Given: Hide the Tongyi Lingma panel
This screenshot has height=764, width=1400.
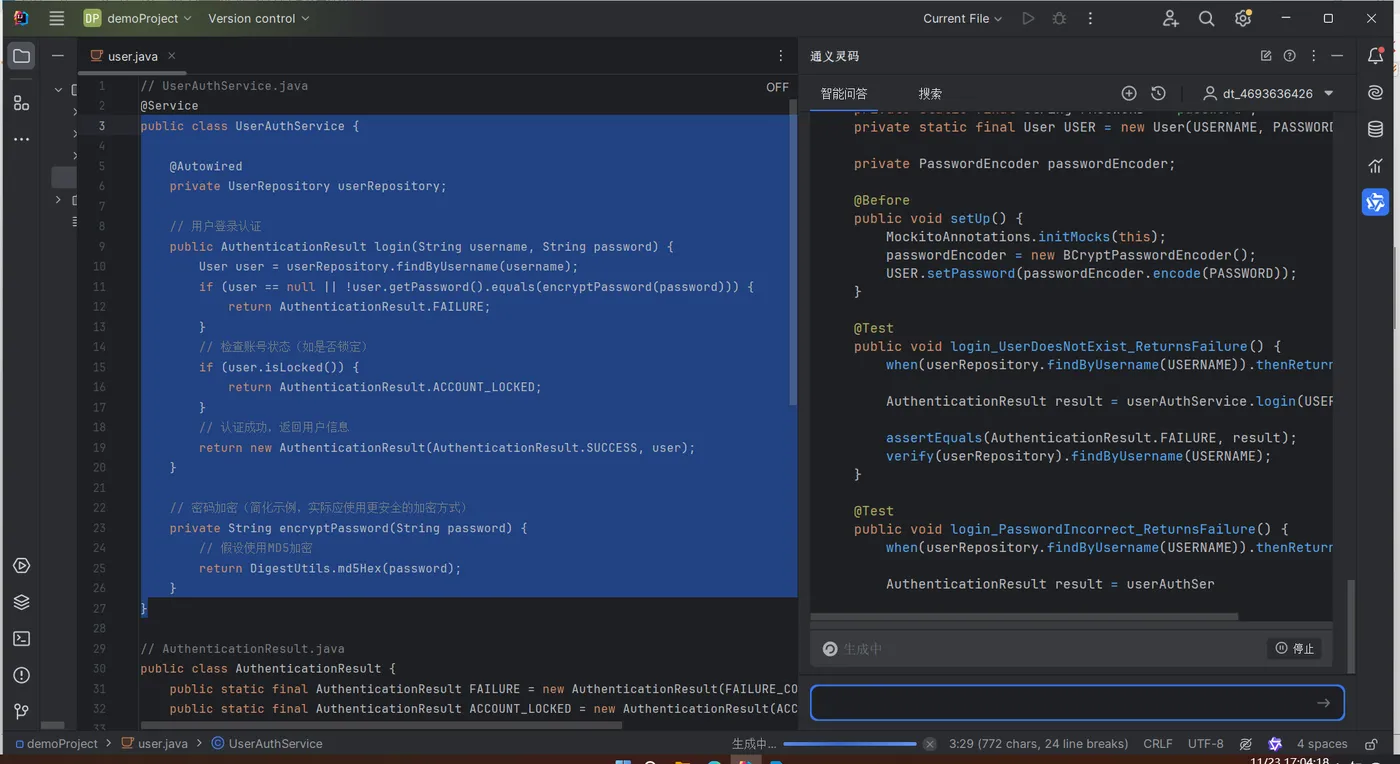Looking at the screenshot, I should [1337, 56].
